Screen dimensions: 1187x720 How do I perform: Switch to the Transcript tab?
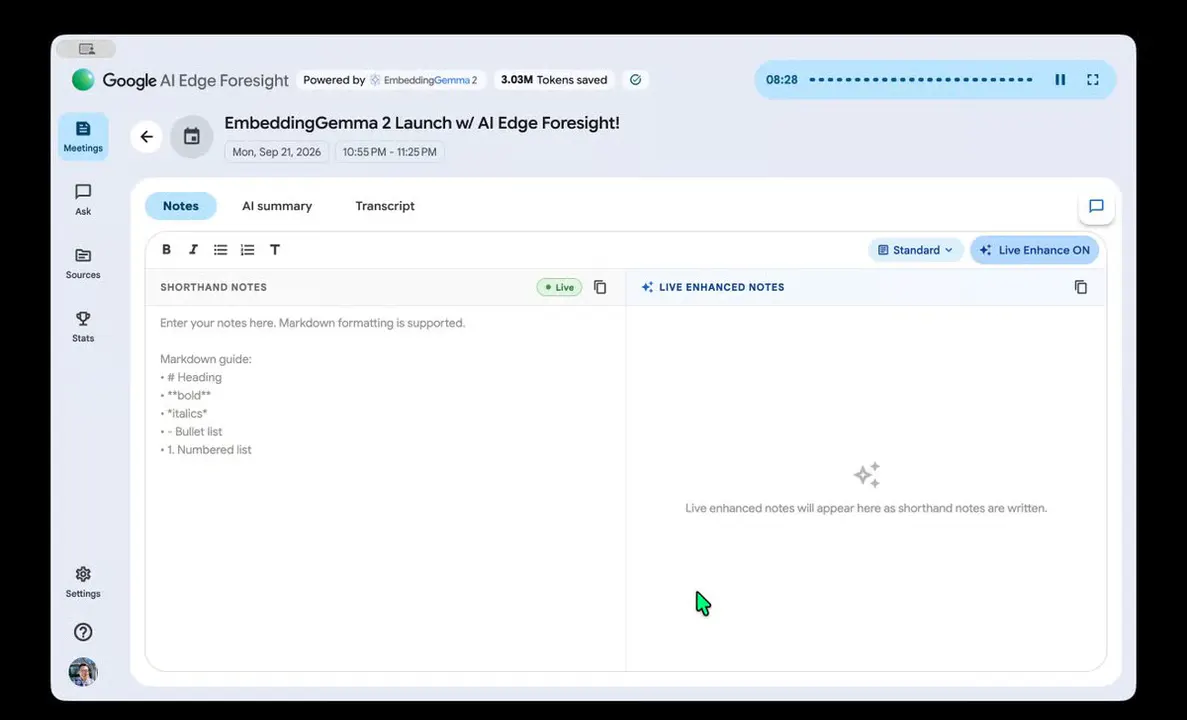[x=385, y=206]
